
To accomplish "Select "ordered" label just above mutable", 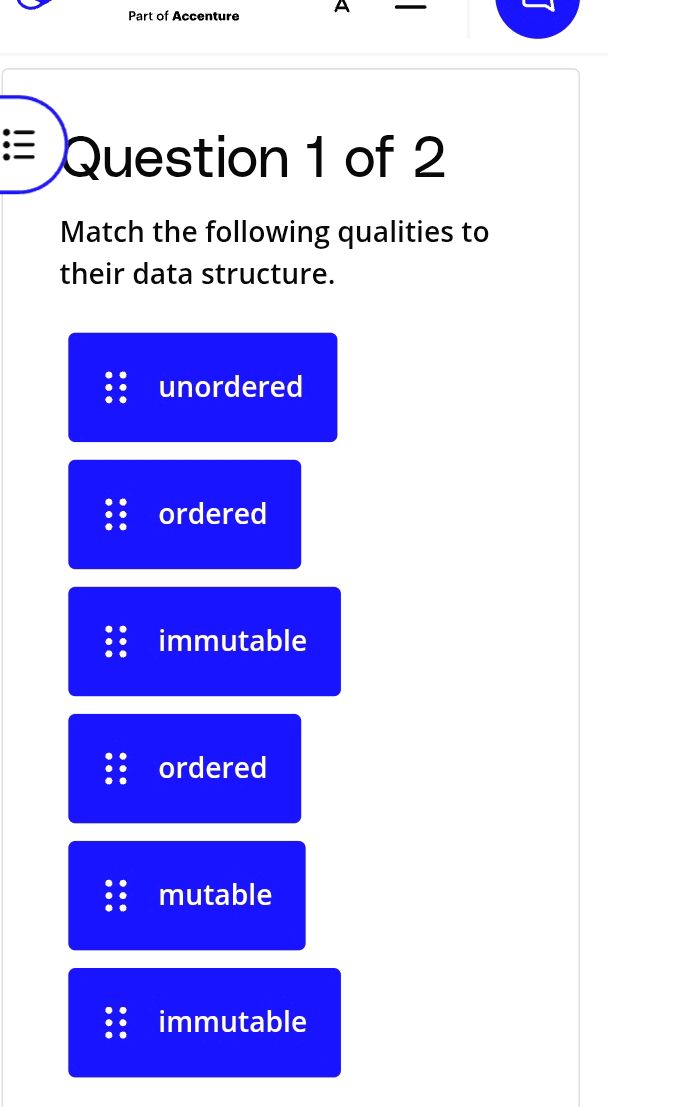I will pos(213,768).
